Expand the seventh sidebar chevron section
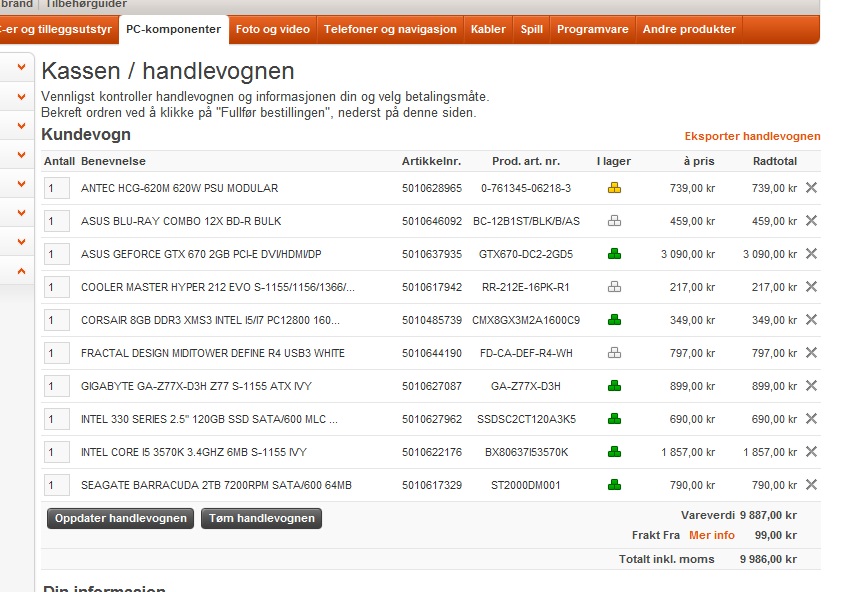This screenshot has width=853, height=592. [21, 242]
